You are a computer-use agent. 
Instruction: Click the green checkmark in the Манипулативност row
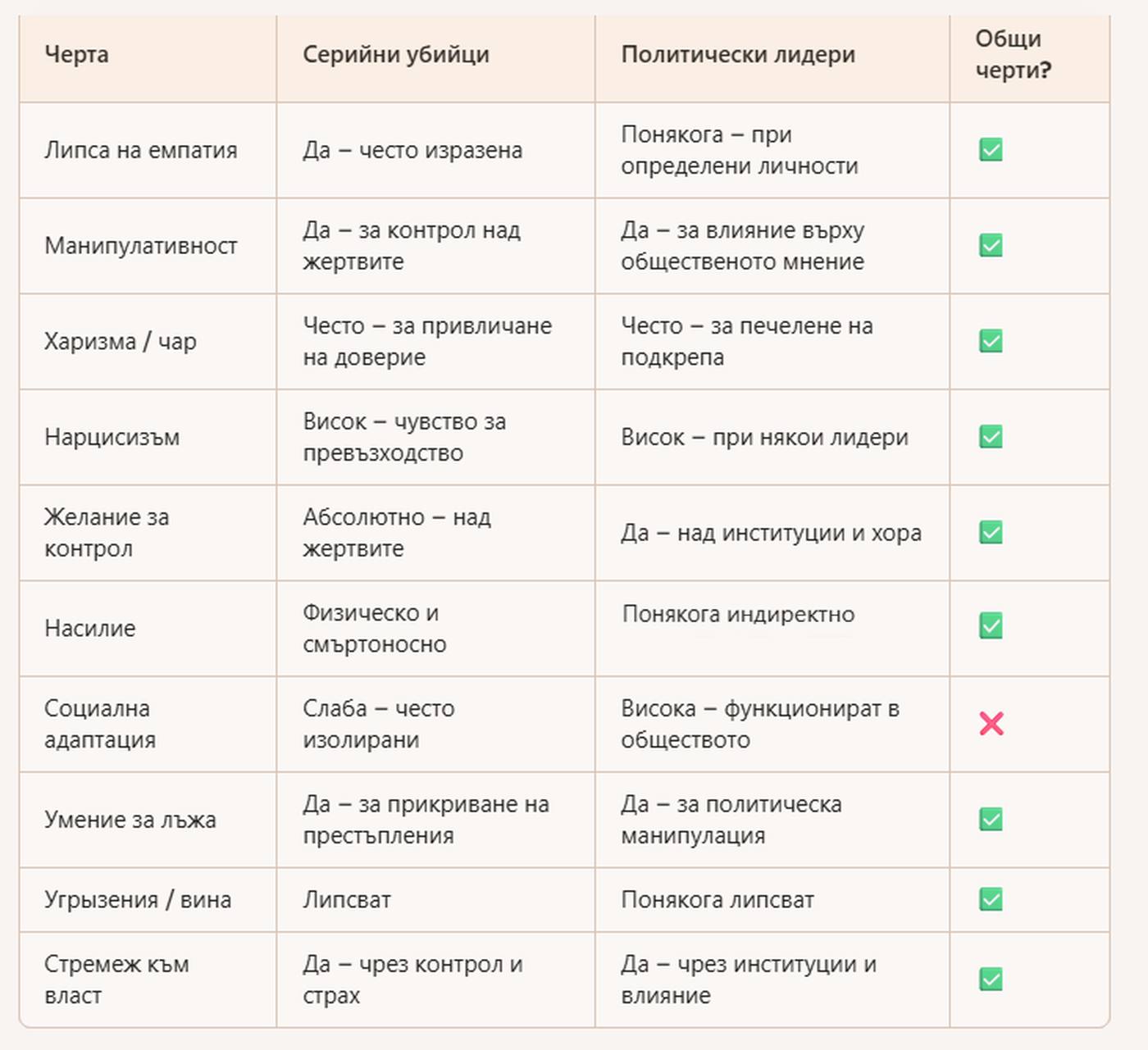point(991,245)
